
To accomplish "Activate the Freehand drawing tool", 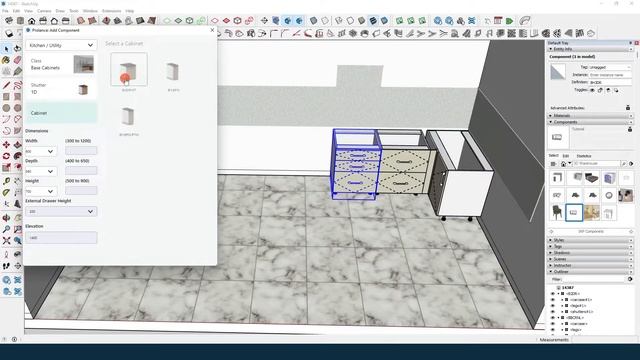I will click(18, 85).
